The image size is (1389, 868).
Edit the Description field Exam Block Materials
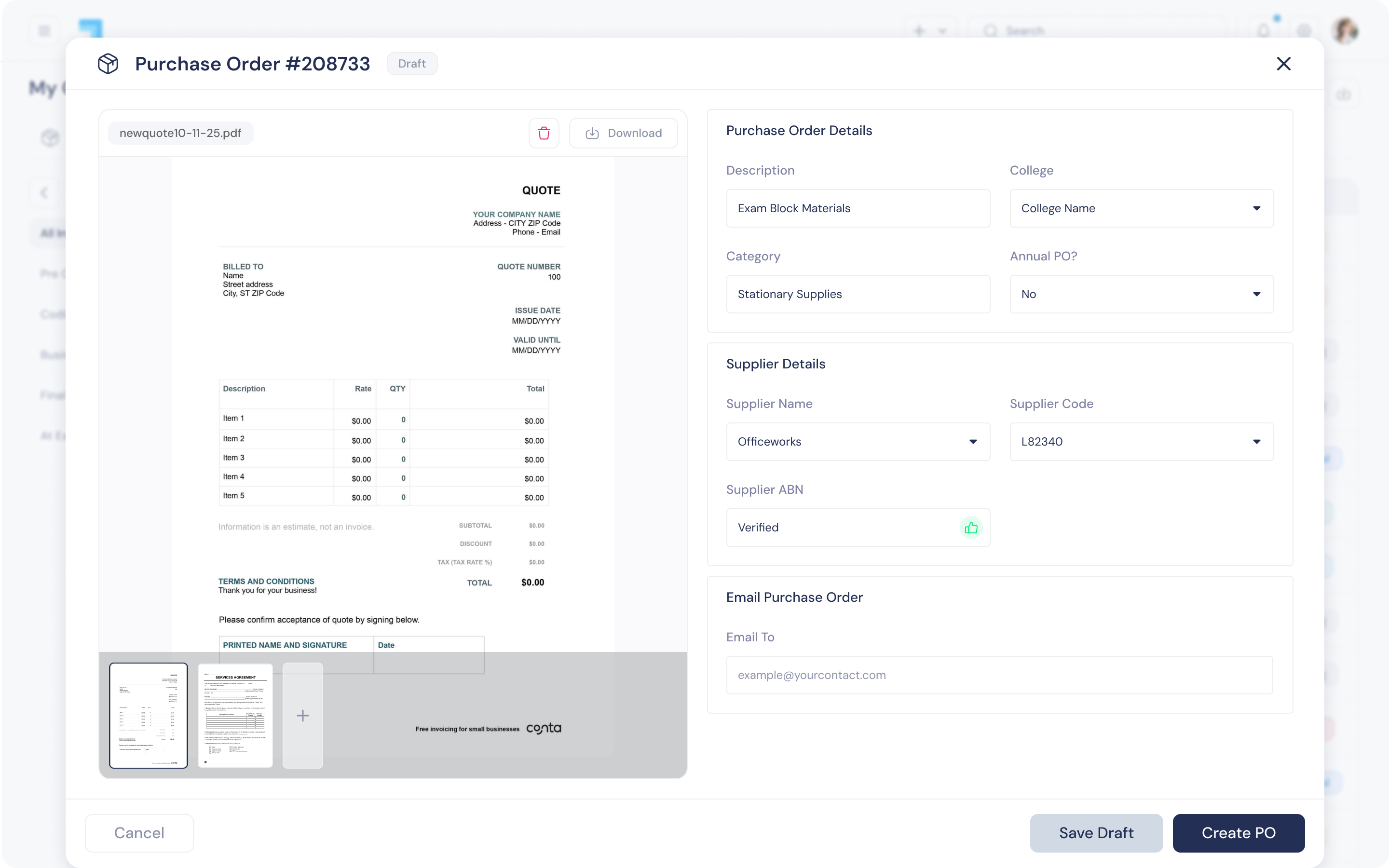(x=858, y=208)
